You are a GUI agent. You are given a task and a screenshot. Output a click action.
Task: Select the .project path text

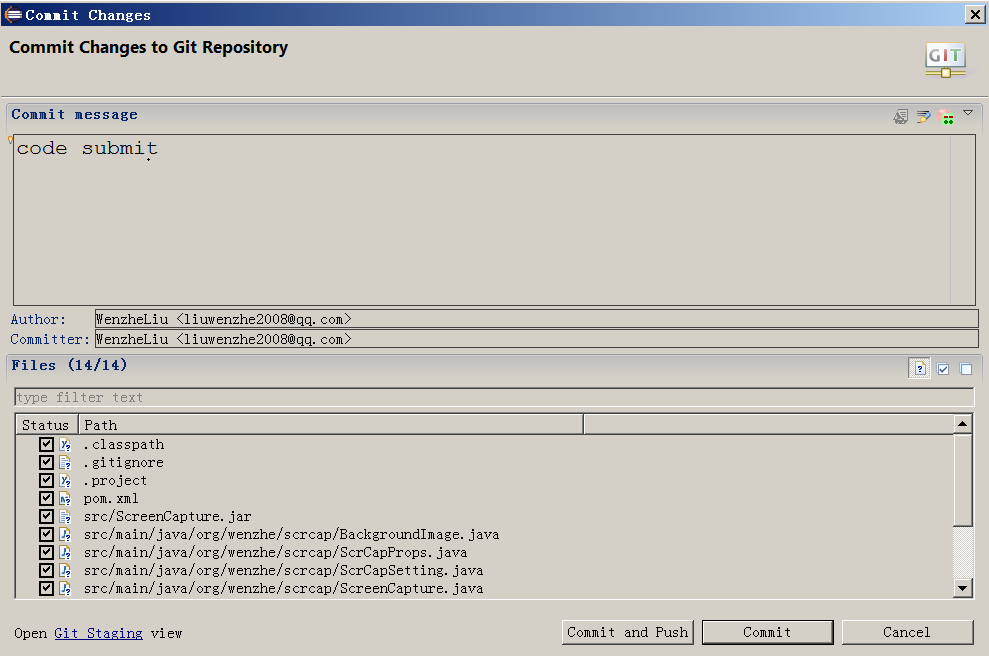[115, 481]
